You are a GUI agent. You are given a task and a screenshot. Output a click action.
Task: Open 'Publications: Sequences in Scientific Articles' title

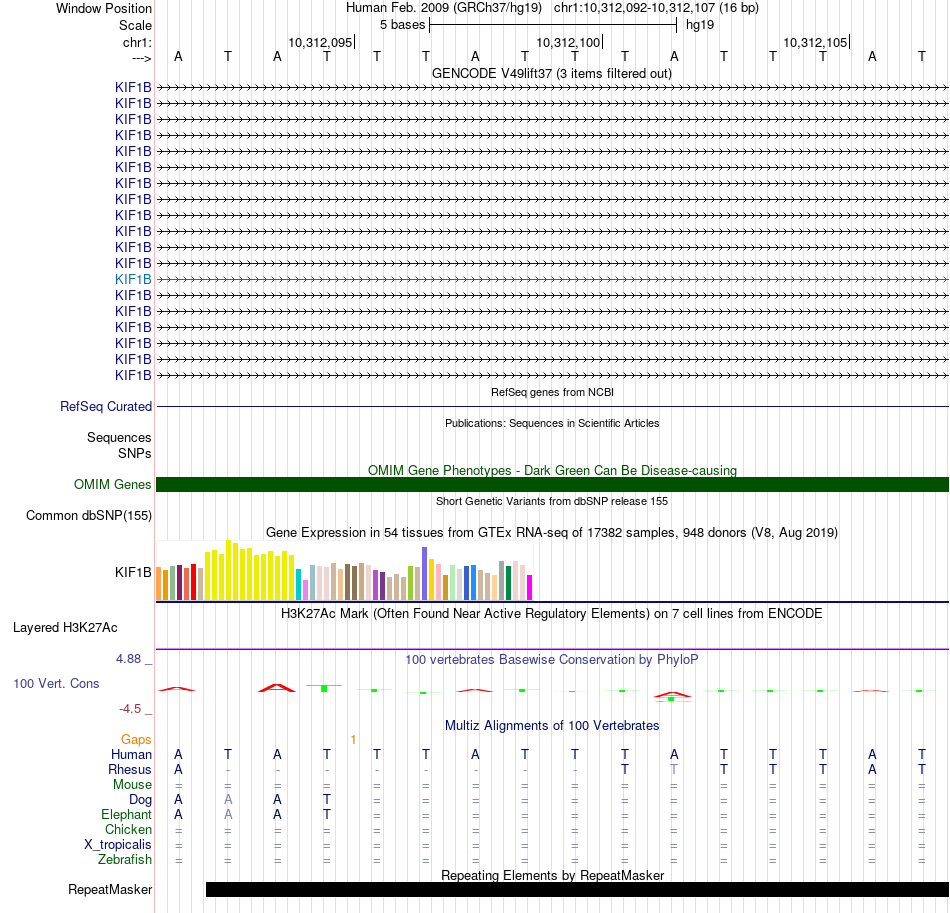552,423
